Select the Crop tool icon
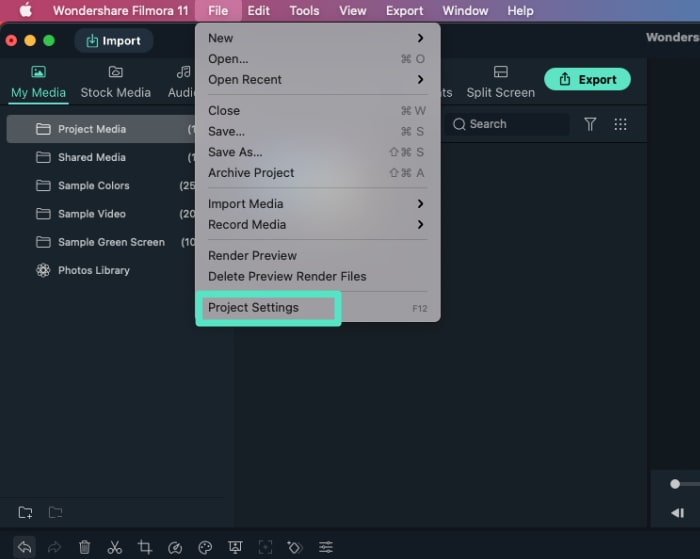The image size is (700, 559). (x=145, y=547)
